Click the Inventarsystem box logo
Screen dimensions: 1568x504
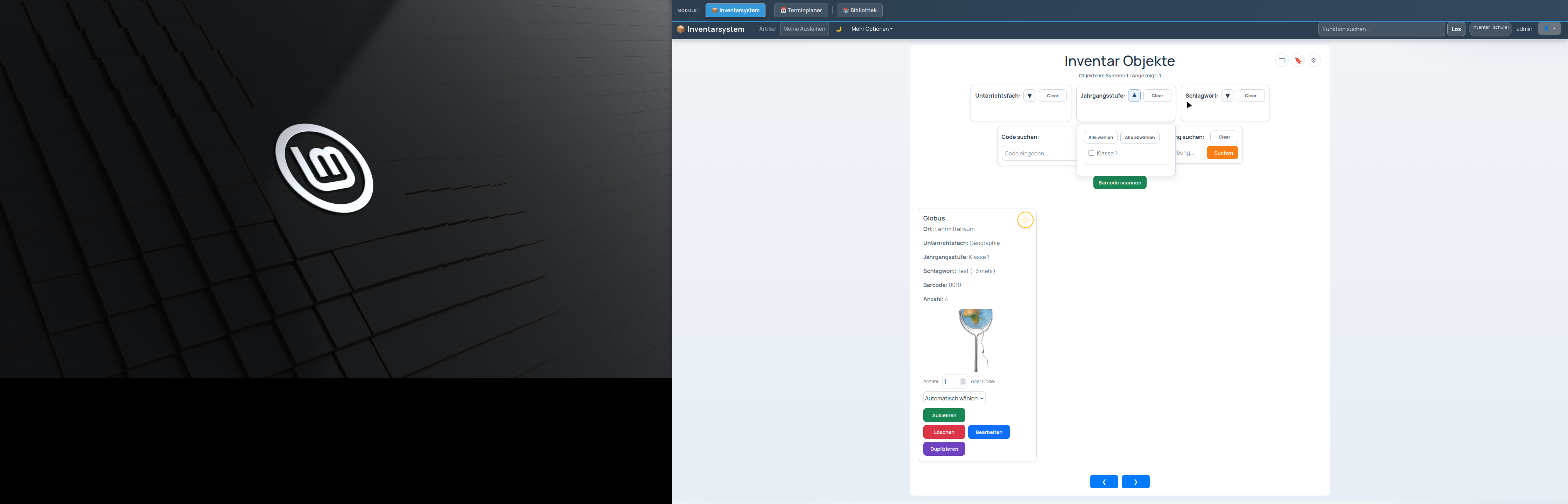680,29
